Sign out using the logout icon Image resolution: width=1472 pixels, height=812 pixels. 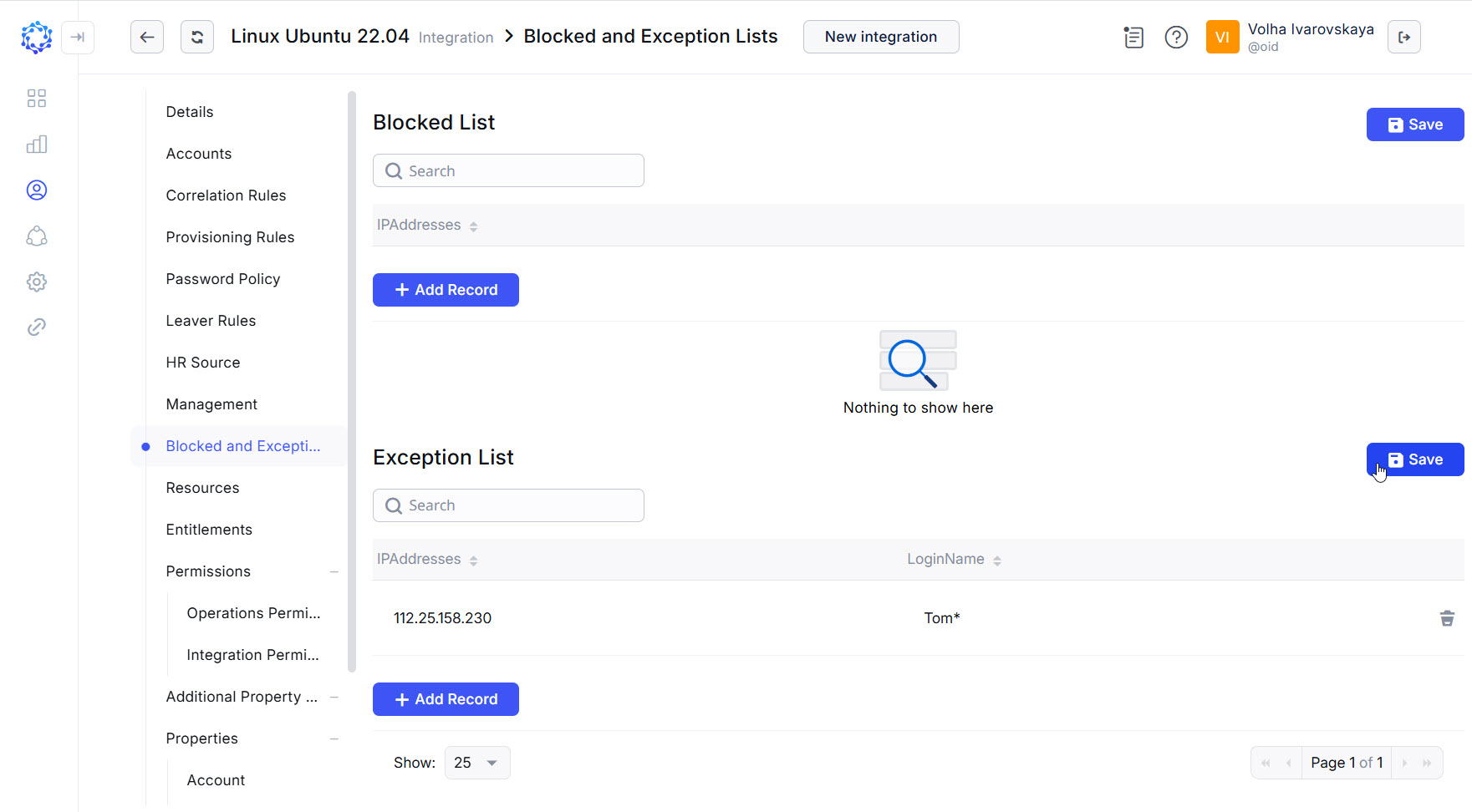click(x=1404, y=37)
